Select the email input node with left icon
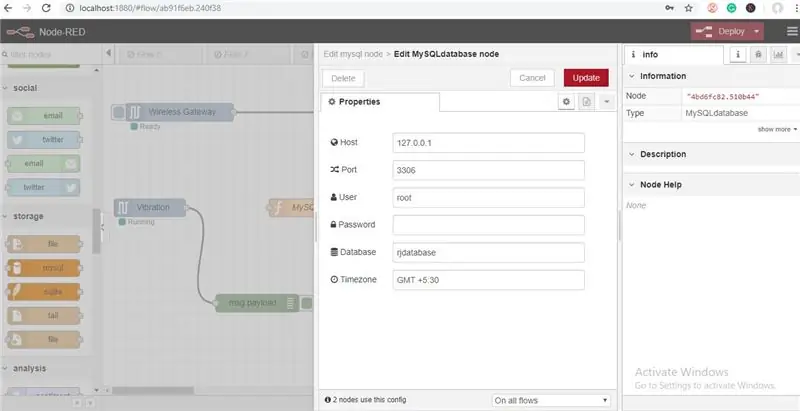Image resolution: width=800 pixels, height=411 pixels. tap(44, 116)
